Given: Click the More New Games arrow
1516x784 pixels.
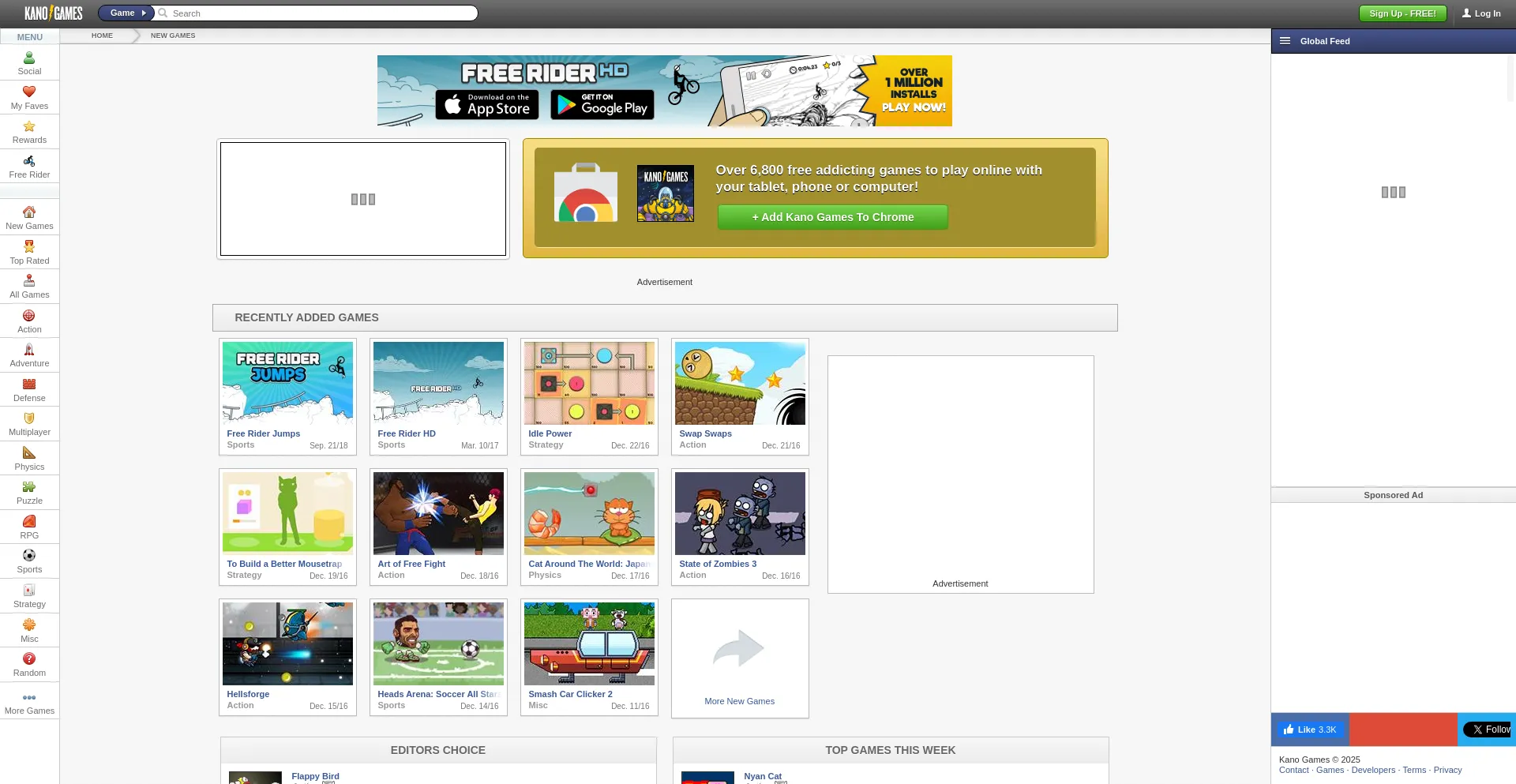Looking at the screenshot, I should click(x=739, y=649).
